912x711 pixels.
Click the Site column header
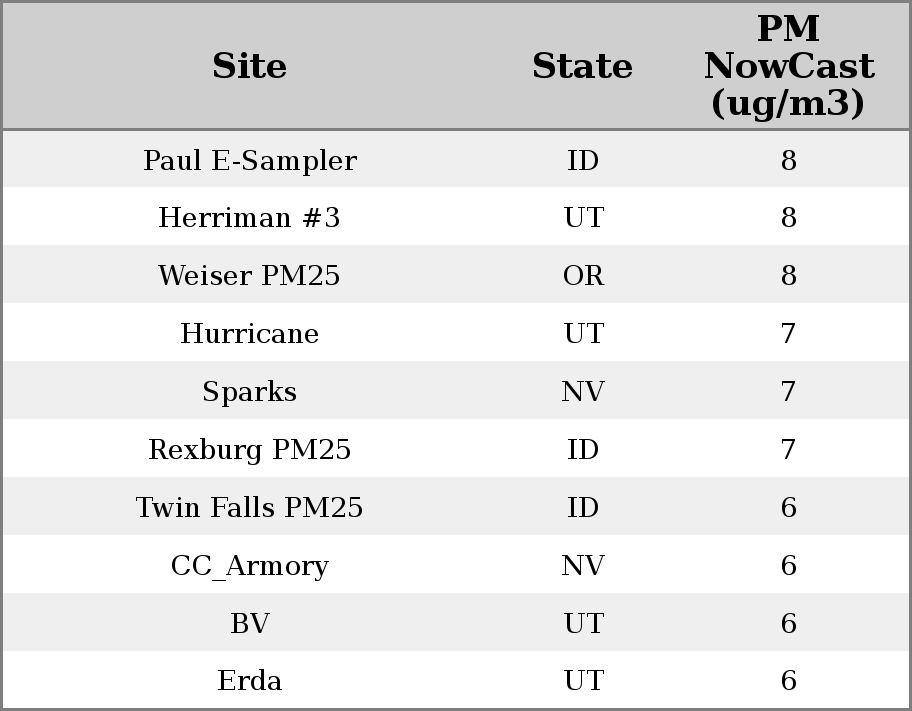pos(249,66)
